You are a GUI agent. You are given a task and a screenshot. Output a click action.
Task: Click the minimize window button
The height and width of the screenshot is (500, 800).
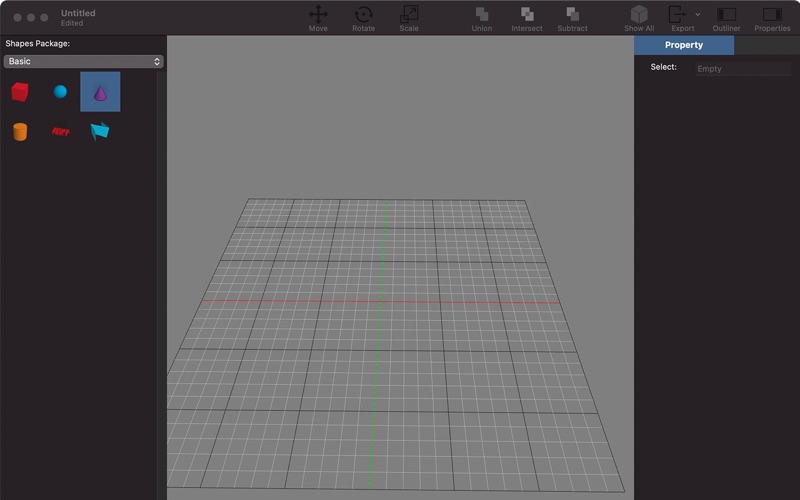click(x=31, y=17)
